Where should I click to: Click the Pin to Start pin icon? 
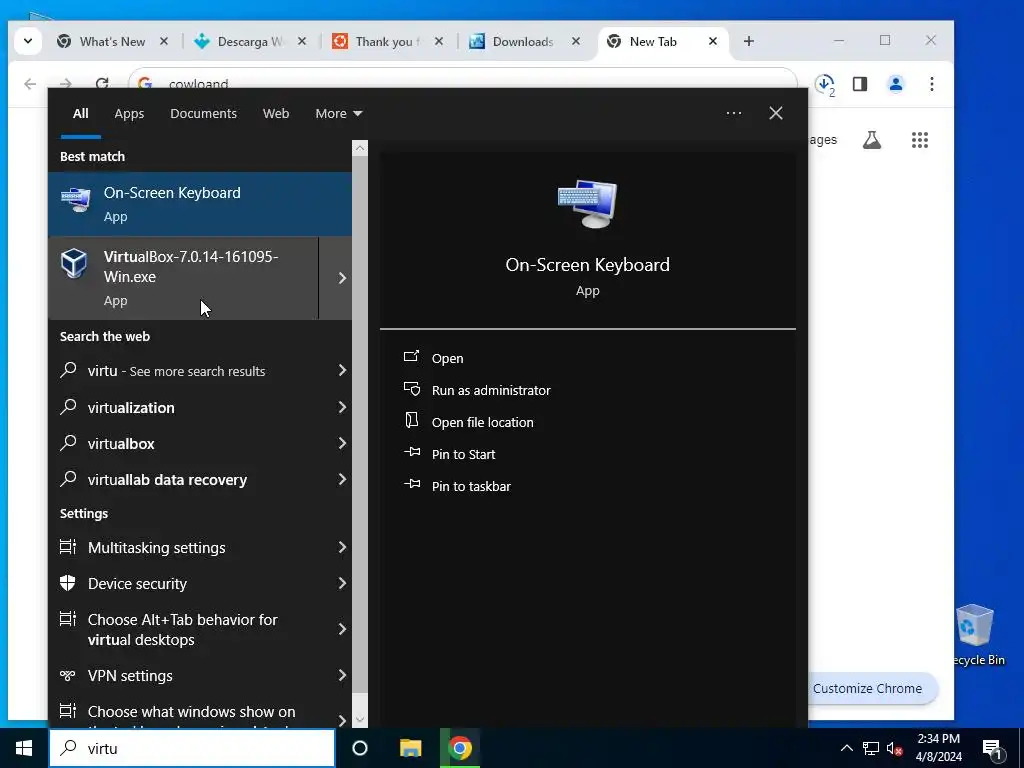(x=411, y=452)
